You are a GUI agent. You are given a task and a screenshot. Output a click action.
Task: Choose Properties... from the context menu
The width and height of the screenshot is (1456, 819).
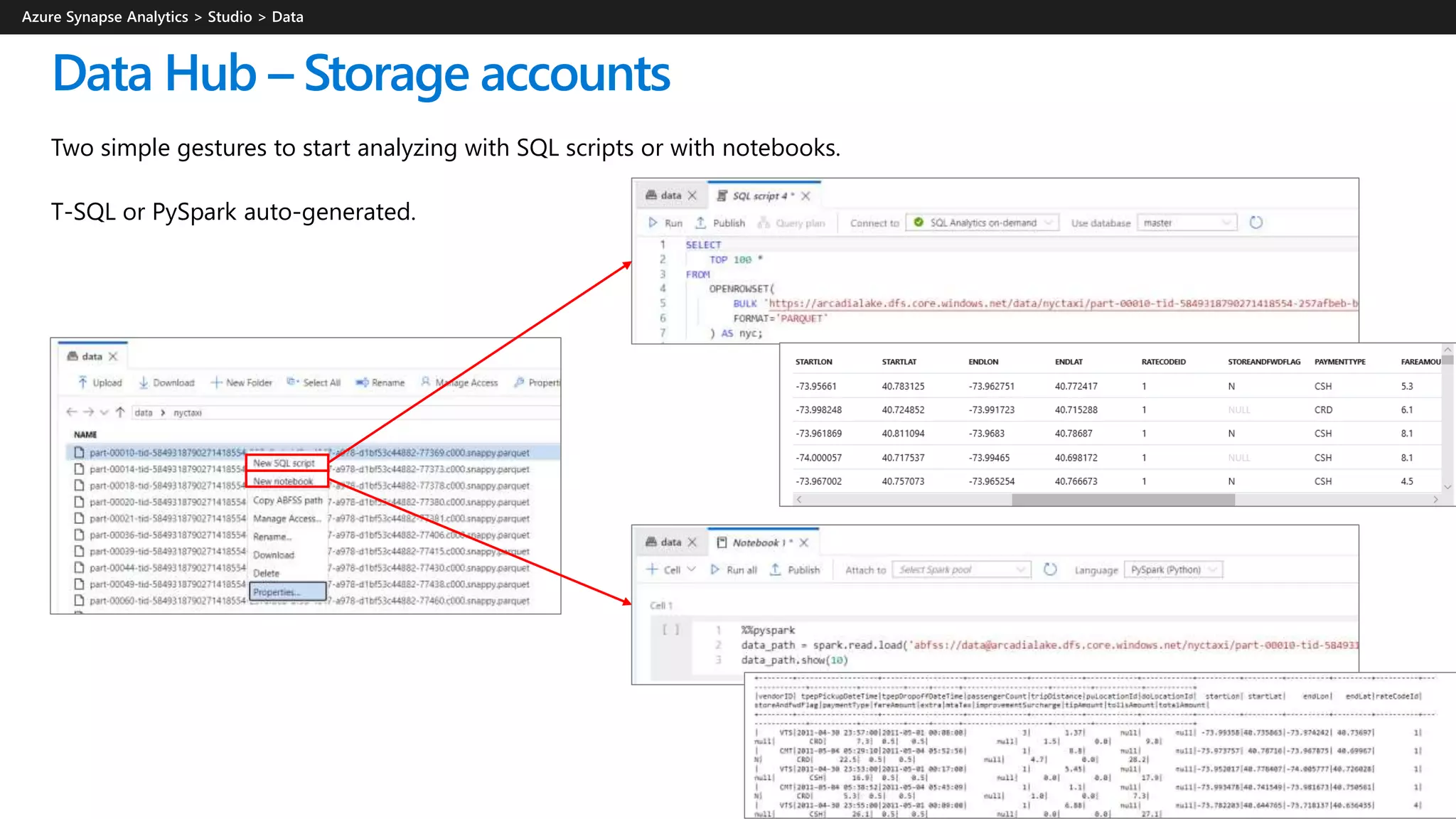tap(288, 591)
